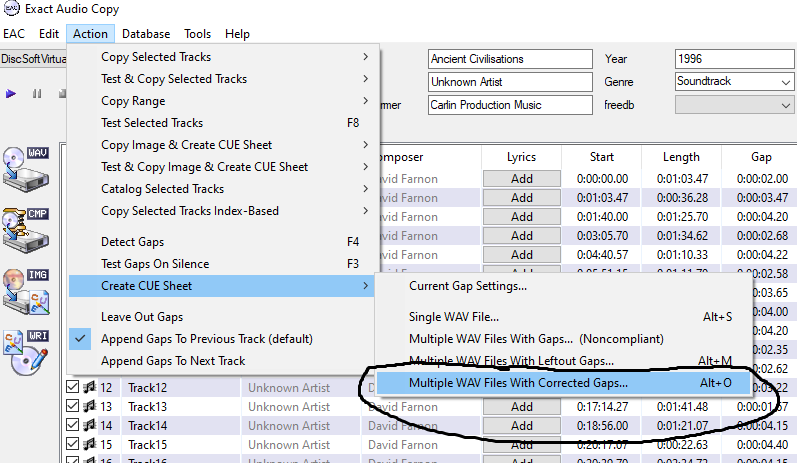Open the EAC menu

14,34
